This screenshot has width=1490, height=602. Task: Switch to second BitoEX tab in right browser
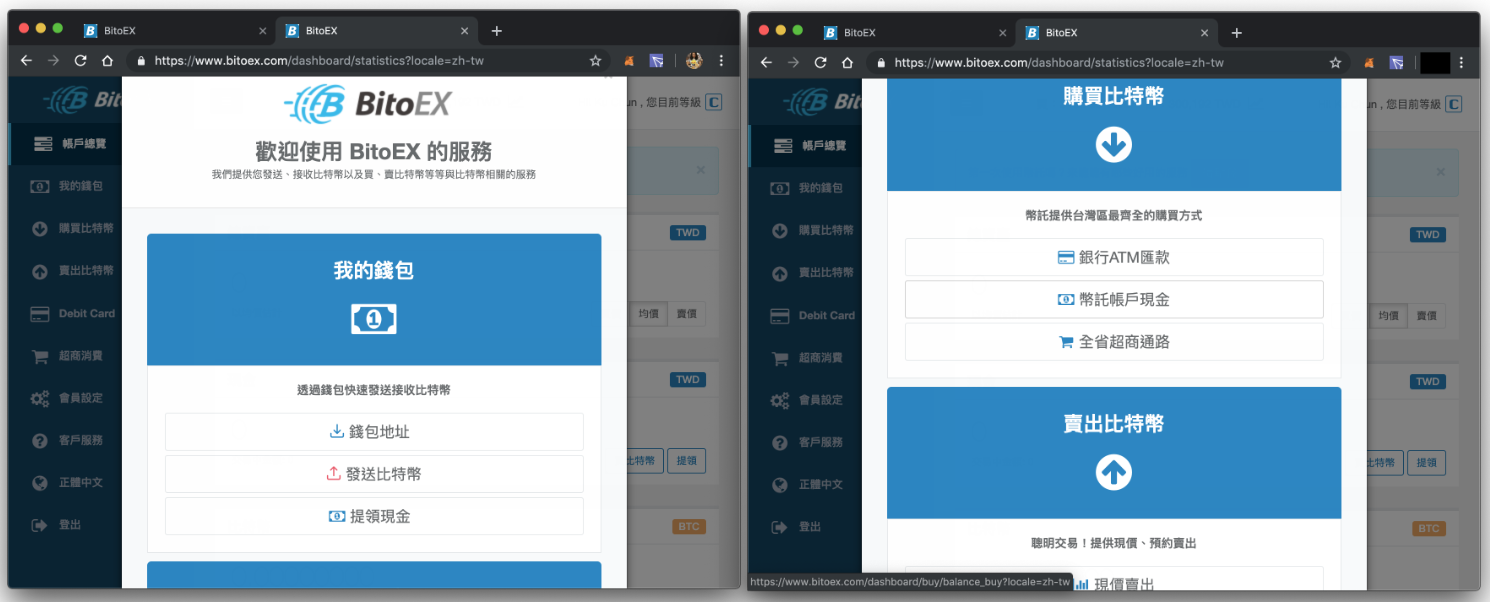tap(1115, 33)
